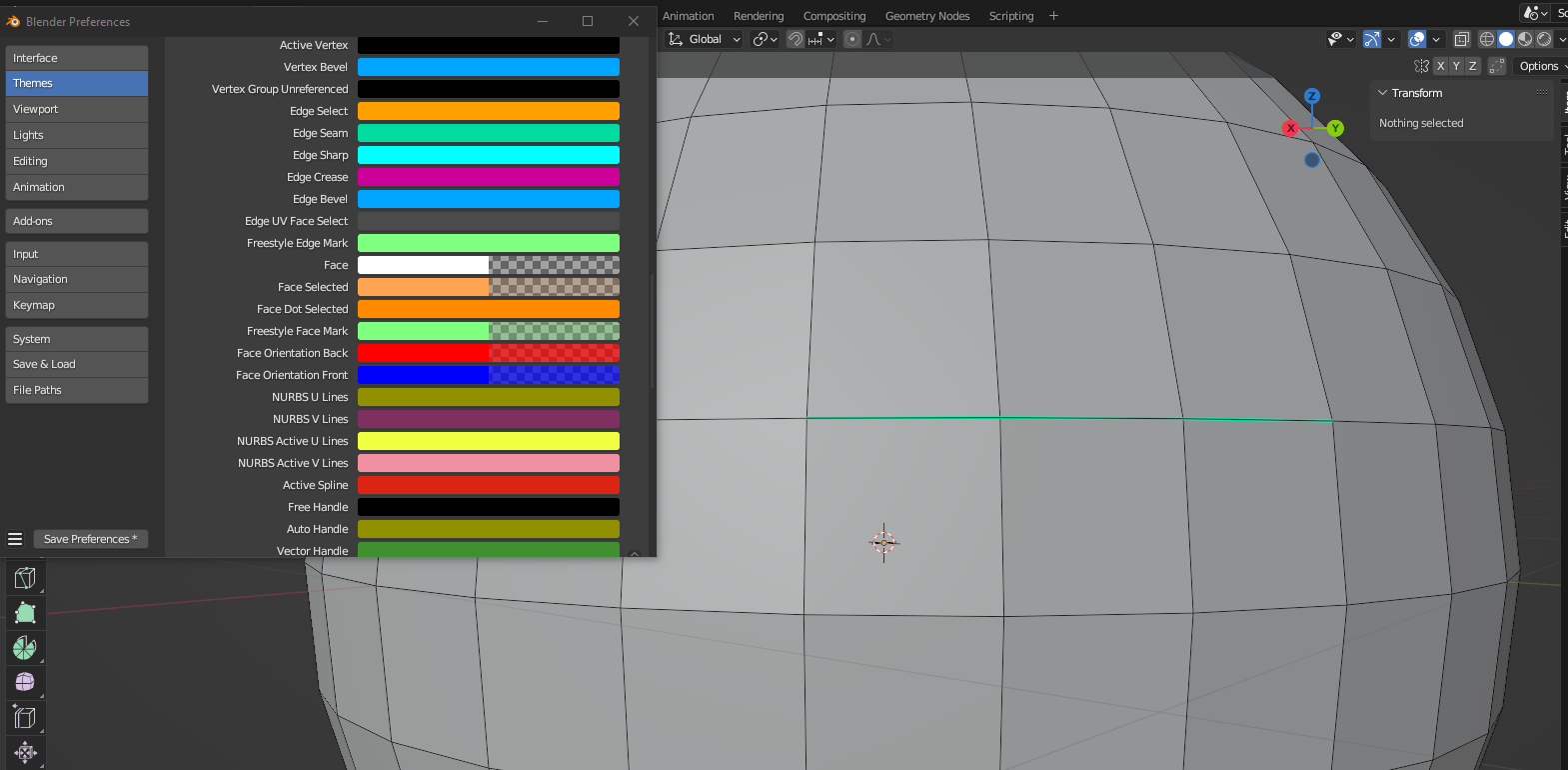
Task: Select the Edge Slide tool
Action: (x=25, y=717)
